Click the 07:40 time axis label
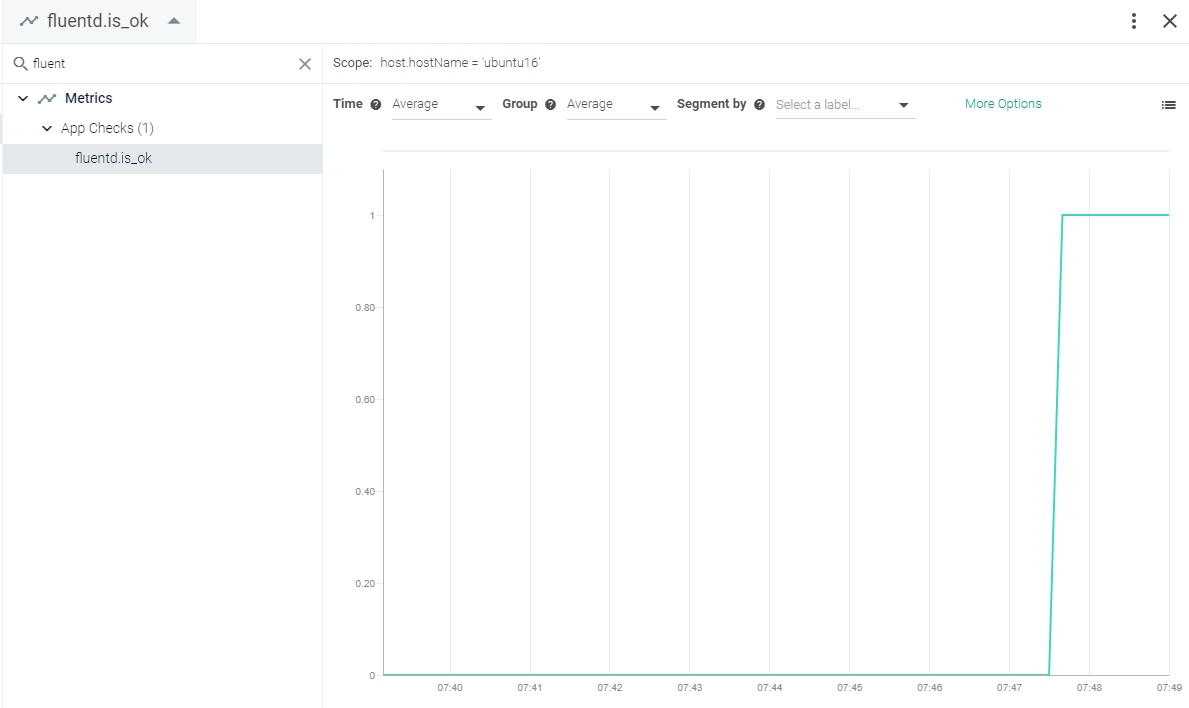The height and width of the screenshot is (708, 1189). [450, 688]
